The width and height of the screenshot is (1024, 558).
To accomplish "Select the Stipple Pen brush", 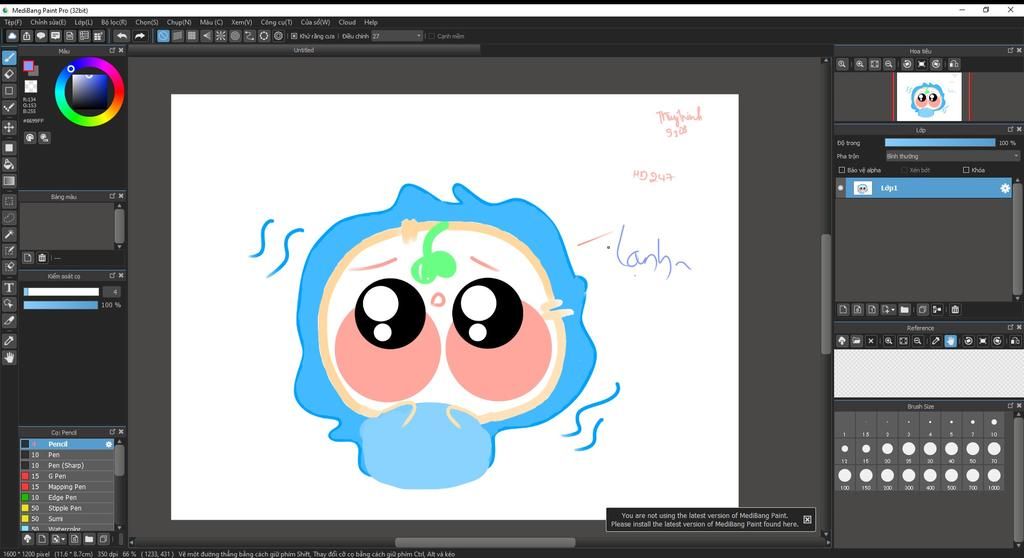I will point(67,508).
